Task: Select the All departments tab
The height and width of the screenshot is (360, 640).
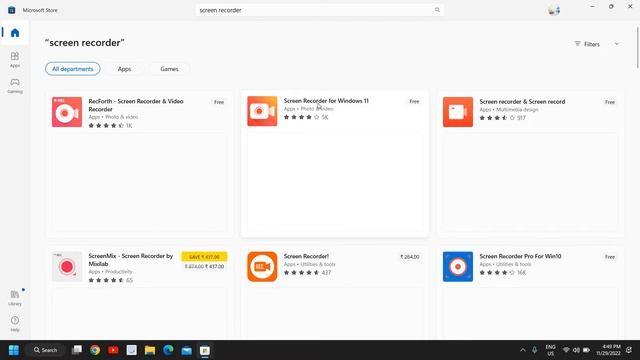Action: point(73,69)
